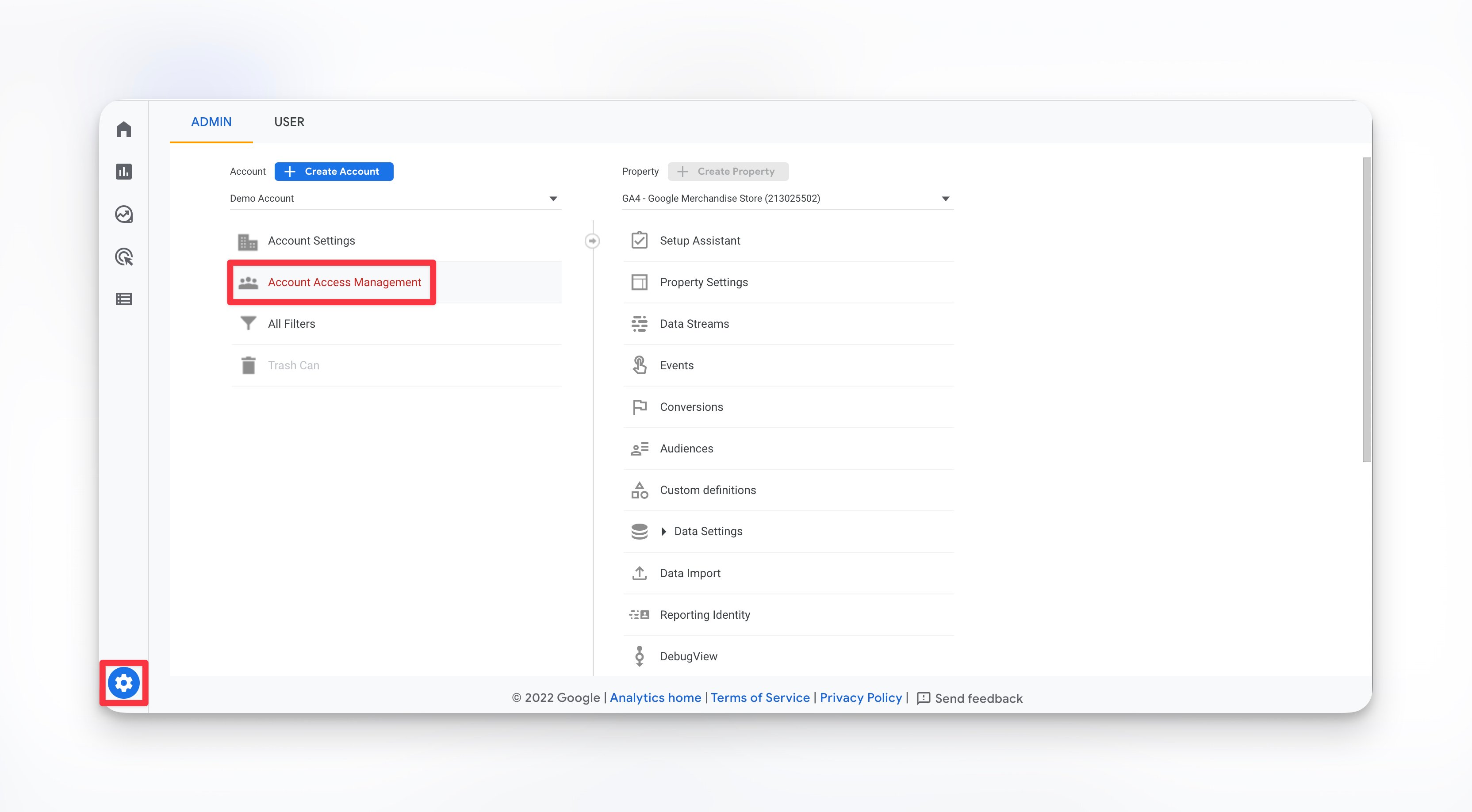Click the Create Property button
The width and height of the screenshot is (1472, 812).
[728, 172]
